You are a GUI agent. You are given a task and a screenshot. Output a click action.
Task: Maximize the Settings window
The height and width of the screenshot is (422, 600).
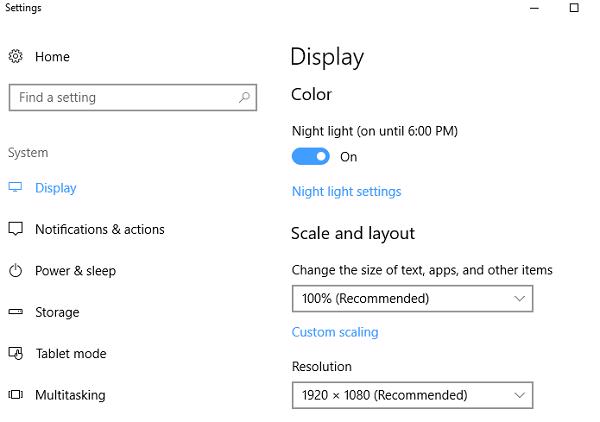point(574,8)
